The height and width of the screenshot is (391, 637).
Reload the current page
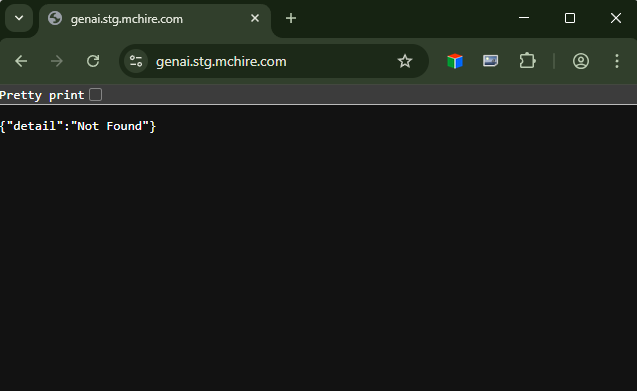[93, 61]
